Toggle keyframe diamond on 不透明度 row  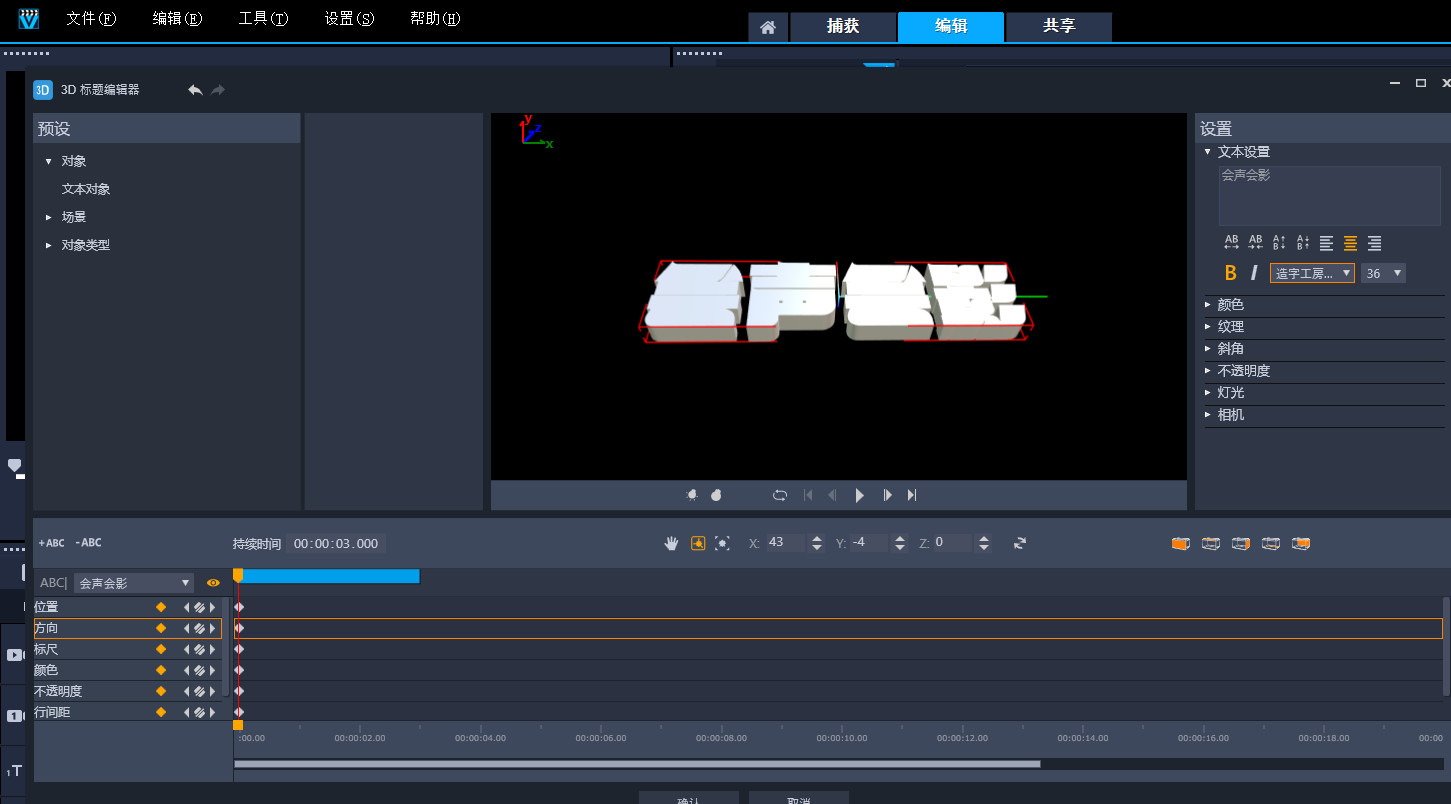click(160, 691)
